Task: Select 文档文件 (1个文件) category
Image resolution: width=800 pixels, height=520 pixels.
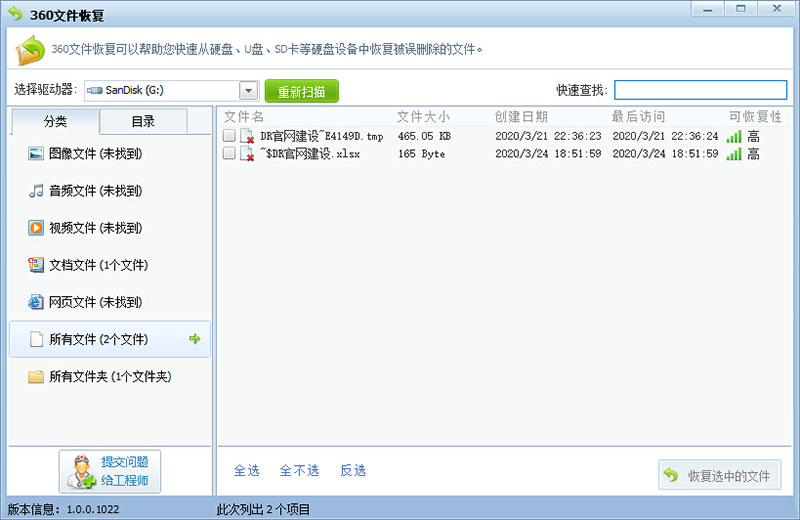Action: coord(110,265)
